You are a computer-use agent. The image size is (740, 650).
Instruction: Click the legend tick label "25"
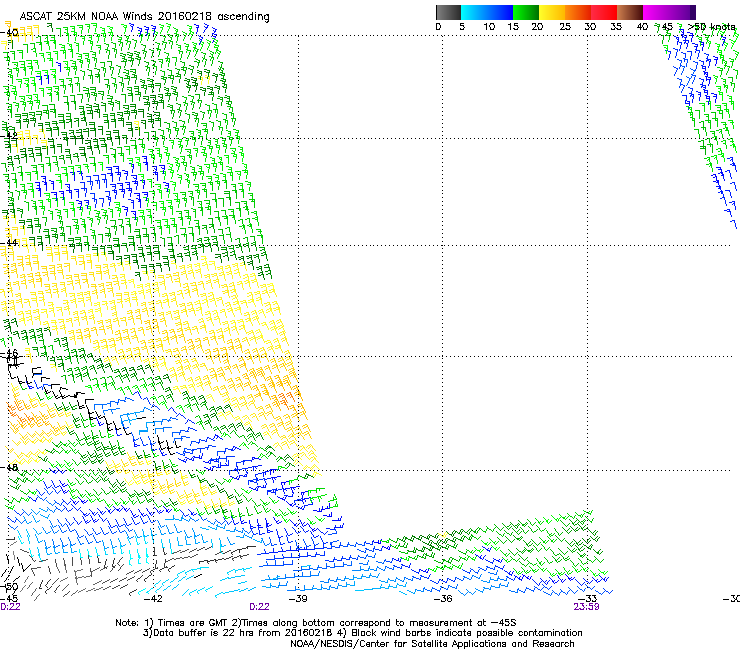pyautogui.click(x=565, y=27)
